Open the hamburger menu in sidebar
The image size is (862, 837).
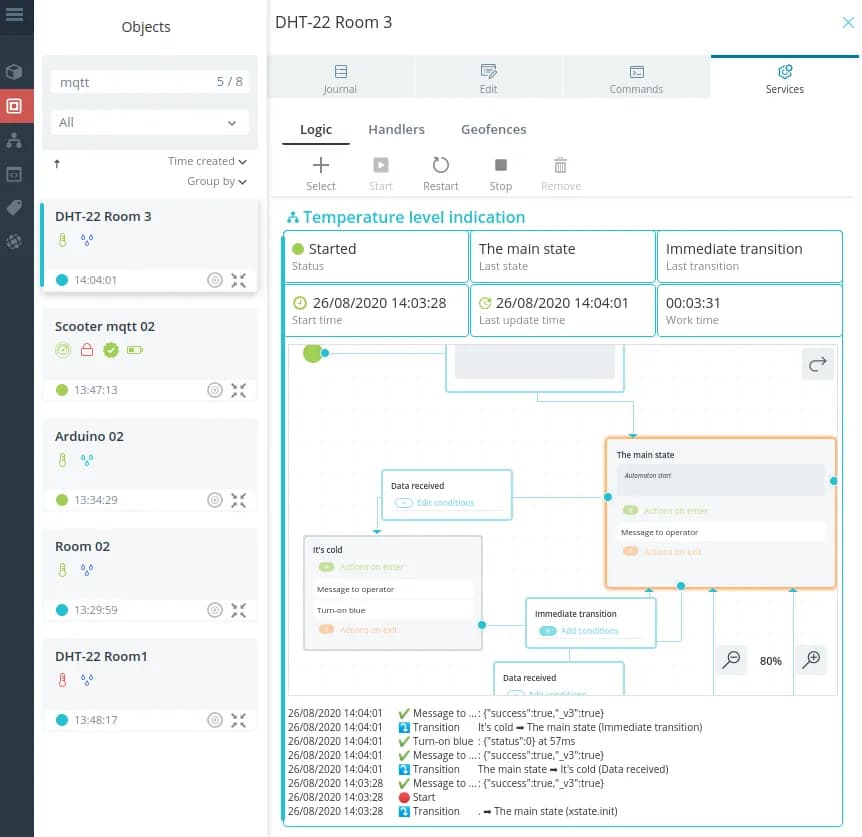click(x=14, y=14)
